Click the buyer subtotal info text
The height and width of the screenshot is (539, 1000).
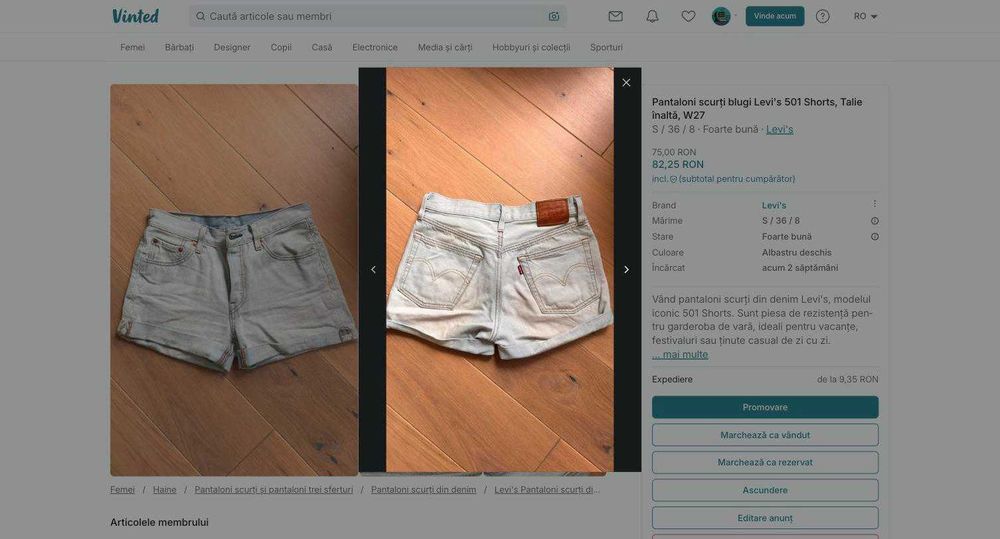[723, 179]
